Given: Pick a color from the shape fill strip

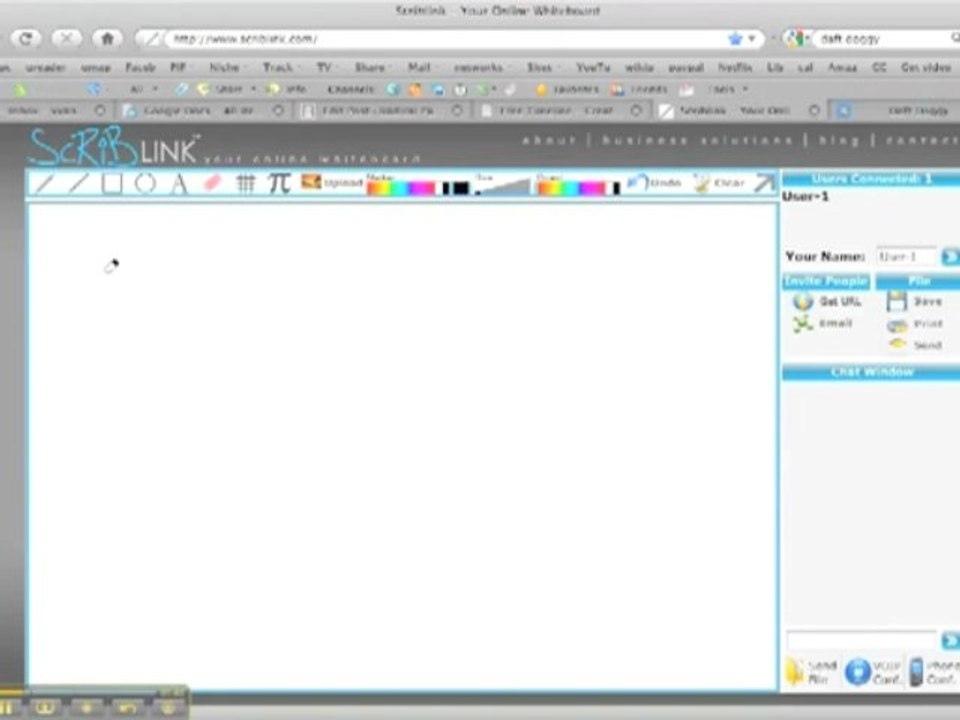Looking at the screenshot, I should (572, 189).
